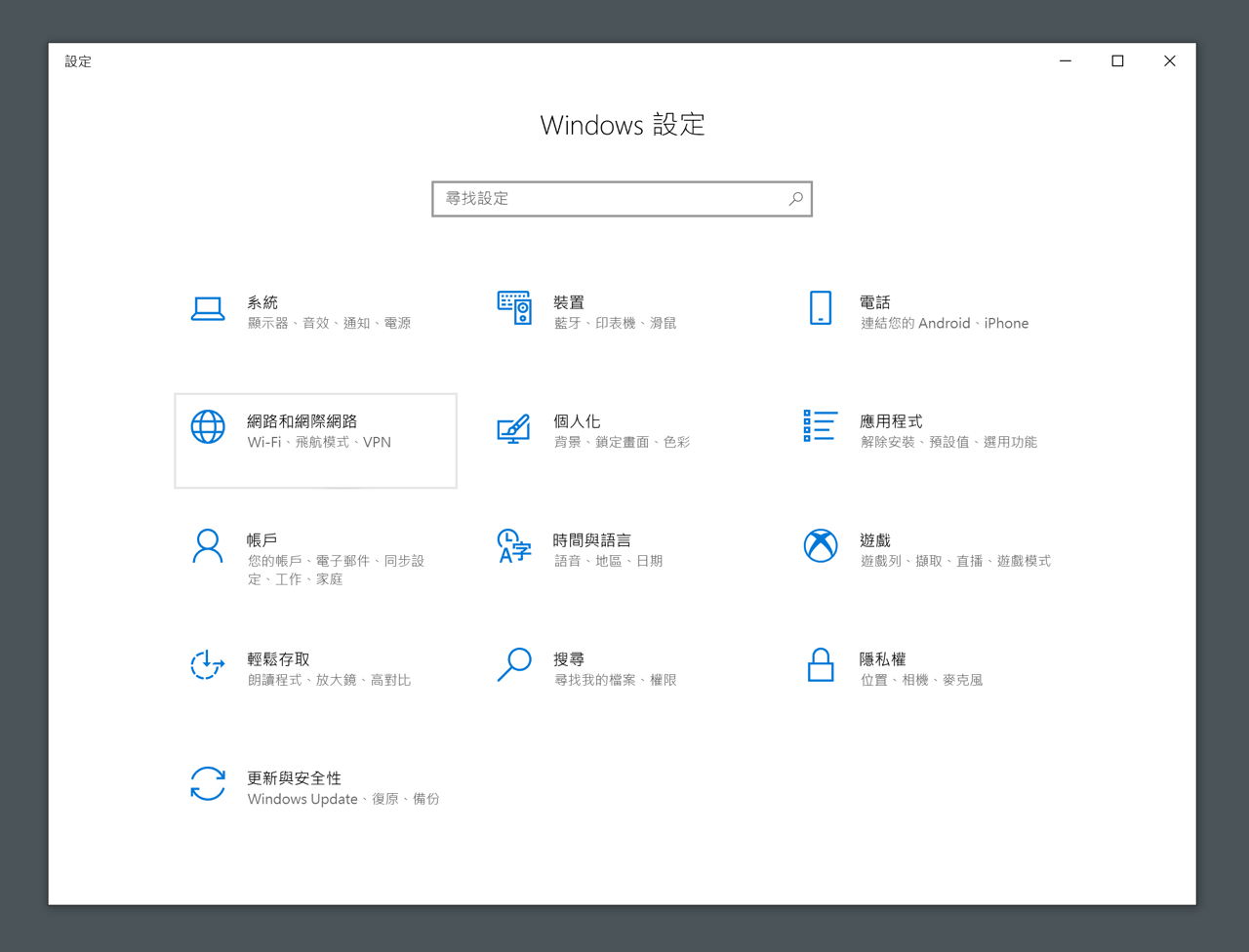Click the magnifier icon in search box
The height and width of the screenshot is (952, 1249).
(x=796, y=199)
